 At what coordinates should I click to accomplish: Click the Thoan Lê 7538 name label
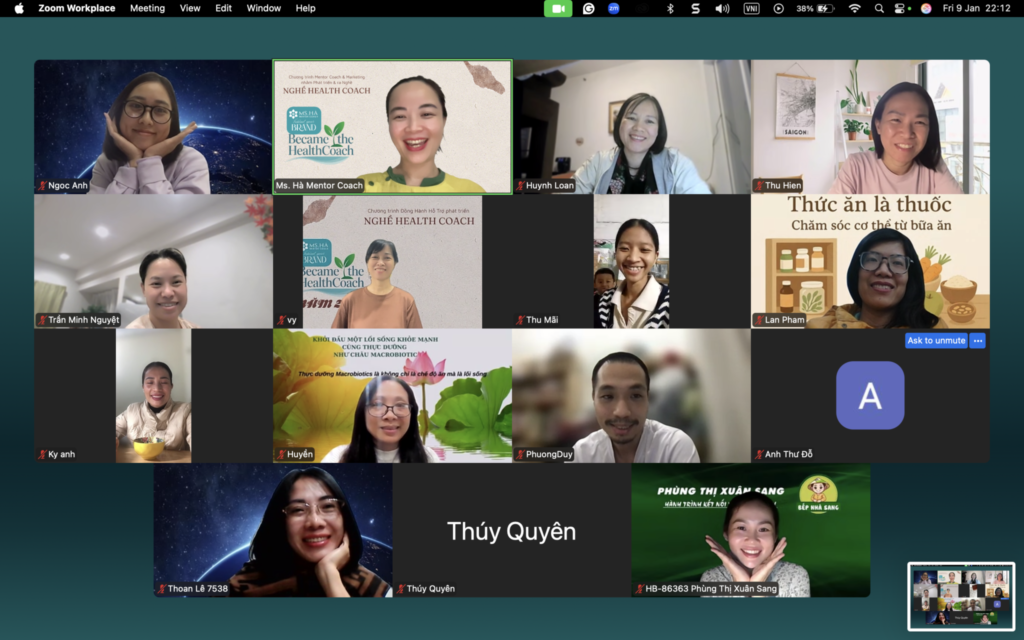point(193,589)
